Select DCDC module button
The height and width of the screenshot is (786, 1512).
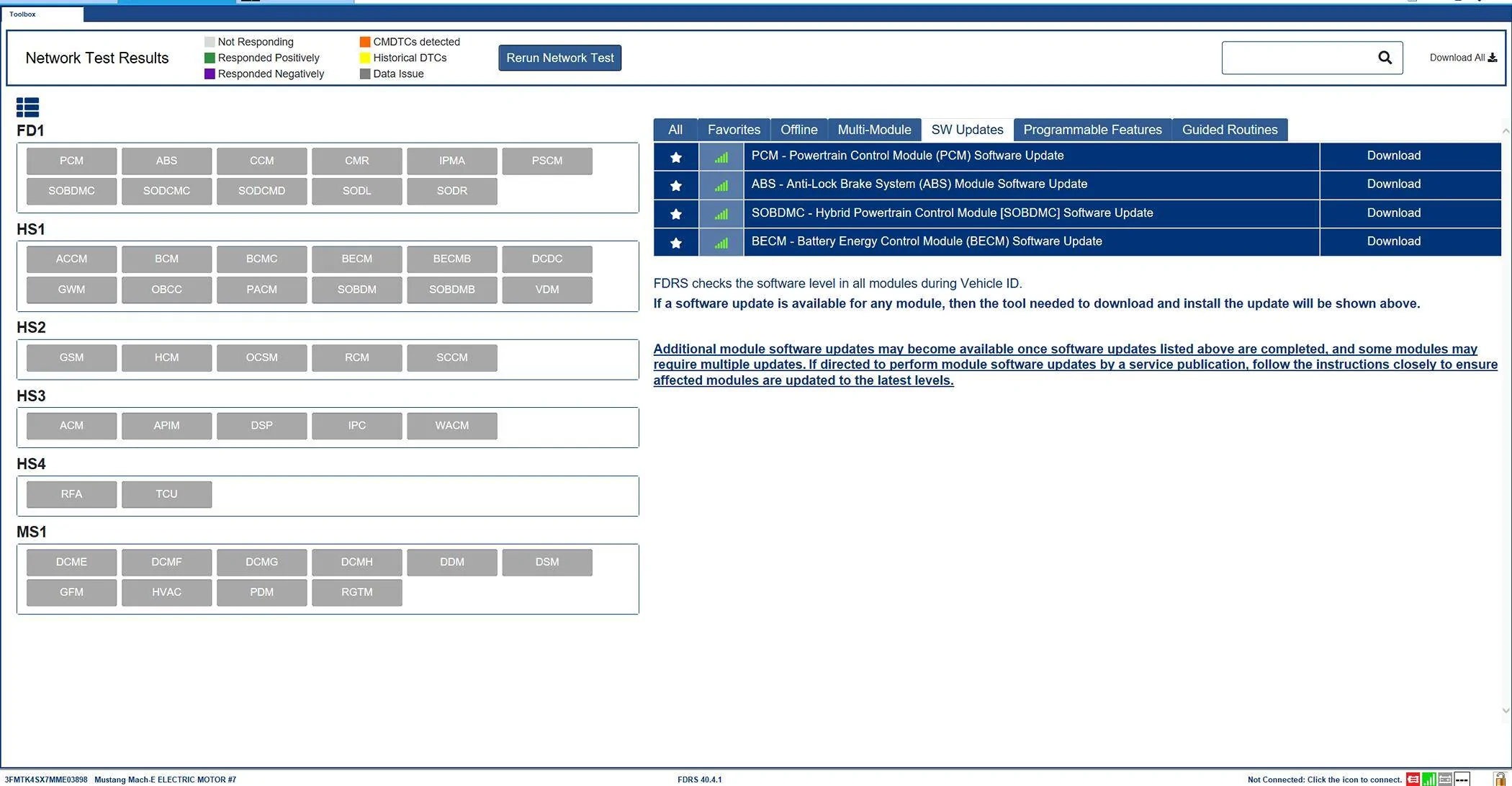(x=547, y=259)
